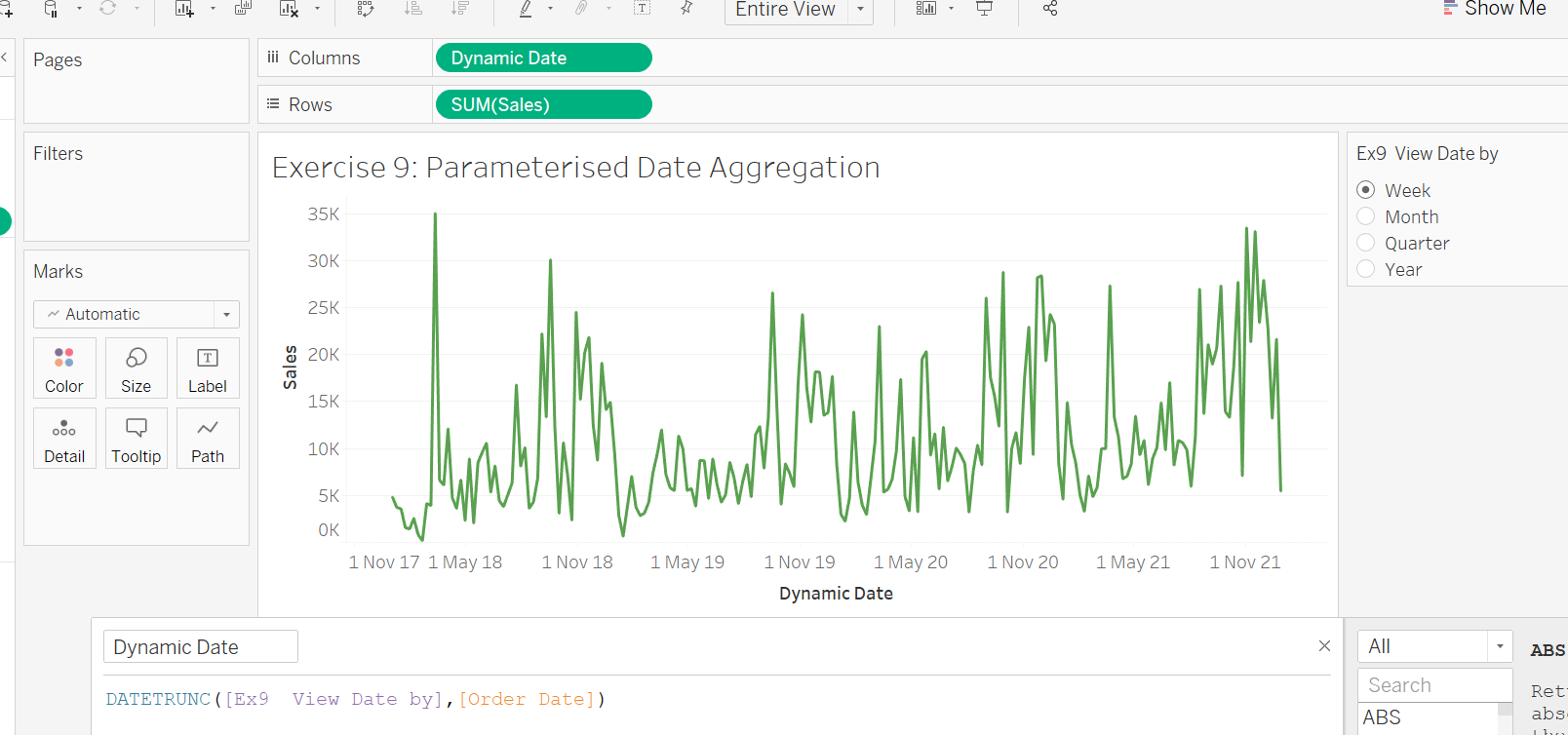Click the SUM(Sales) pill on Rows
This screenshot has width=1568, height=735.
(x=543, y=104)
